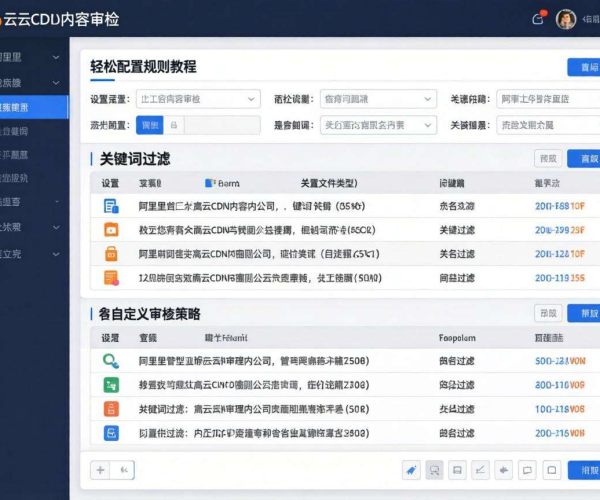Click the top-right input field in the filter form
Image resolution: width=600 pixels, height=500 pixels.
point(548,99)
